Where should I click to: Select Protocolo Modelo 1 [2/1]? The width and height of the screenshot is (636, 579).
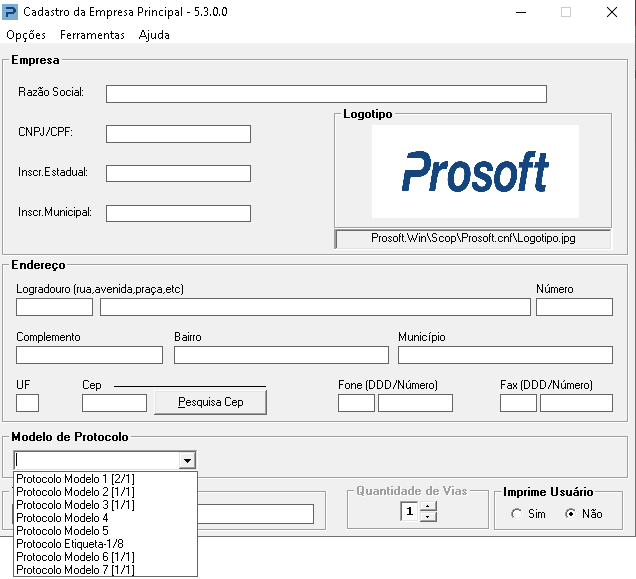[x=105, y=479]
